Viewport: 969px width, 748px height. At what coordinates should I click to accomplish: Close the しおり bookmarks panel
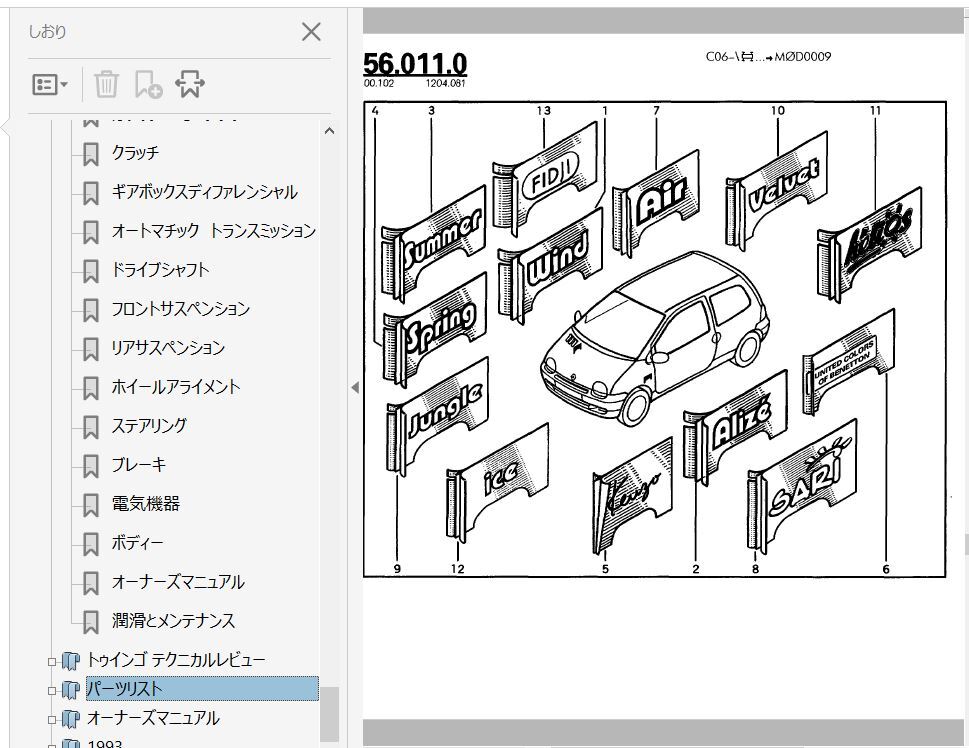311,32
